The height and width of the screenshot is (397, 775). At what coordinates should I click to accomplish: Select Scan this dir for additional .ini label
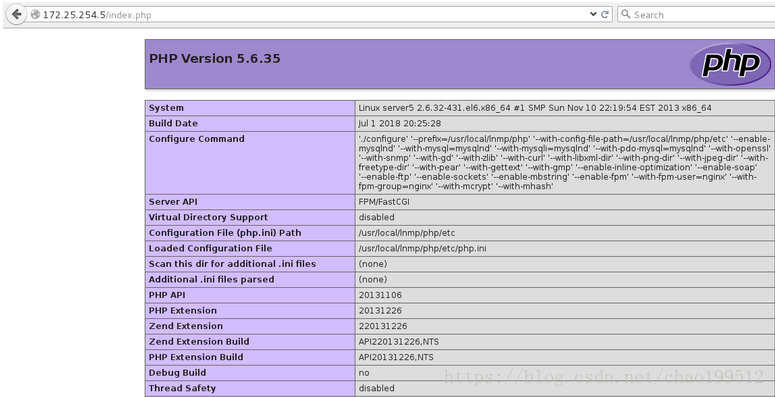(x=232, y=264)
